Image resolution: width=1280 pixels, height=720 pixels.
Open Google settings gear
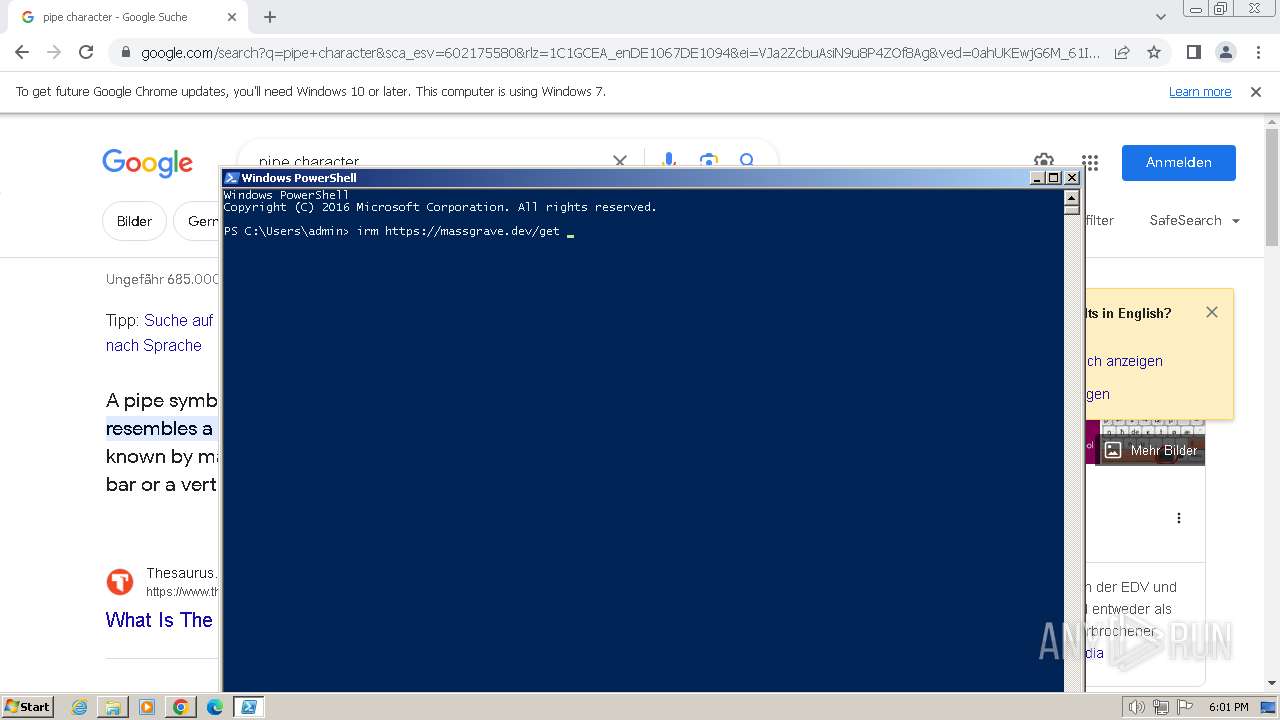pyautogui.click(x=1044, y=161)
